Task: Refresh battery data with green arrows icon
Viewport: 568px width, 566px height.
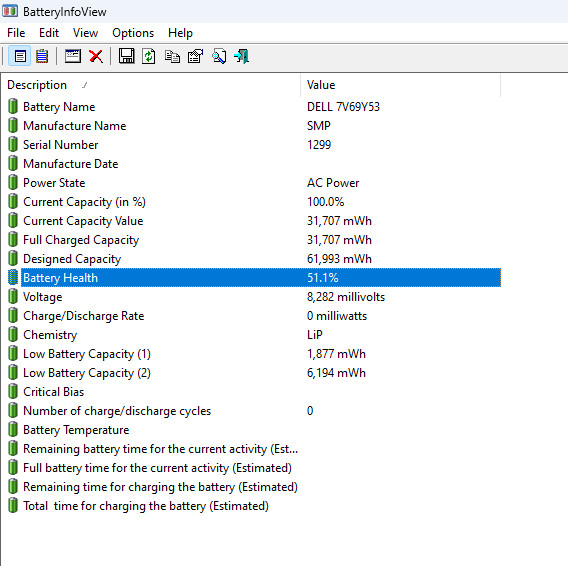Action: 149,57
